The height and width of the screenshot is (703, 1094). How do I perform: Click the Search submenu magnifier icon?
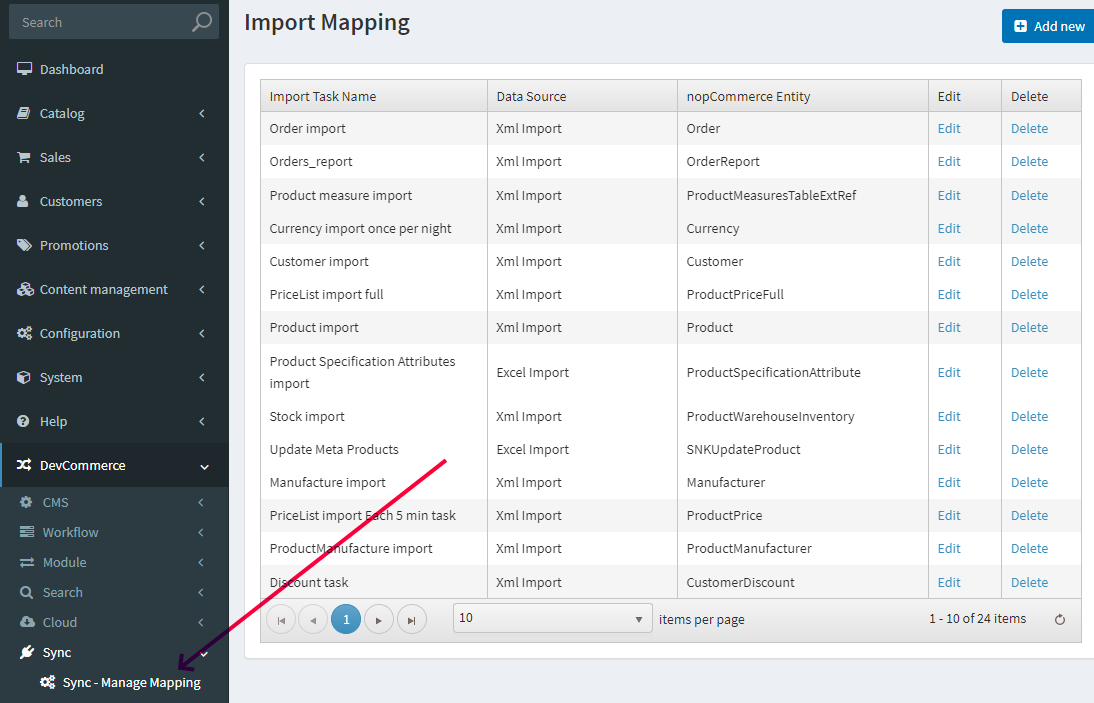click(x=27, y=592)
